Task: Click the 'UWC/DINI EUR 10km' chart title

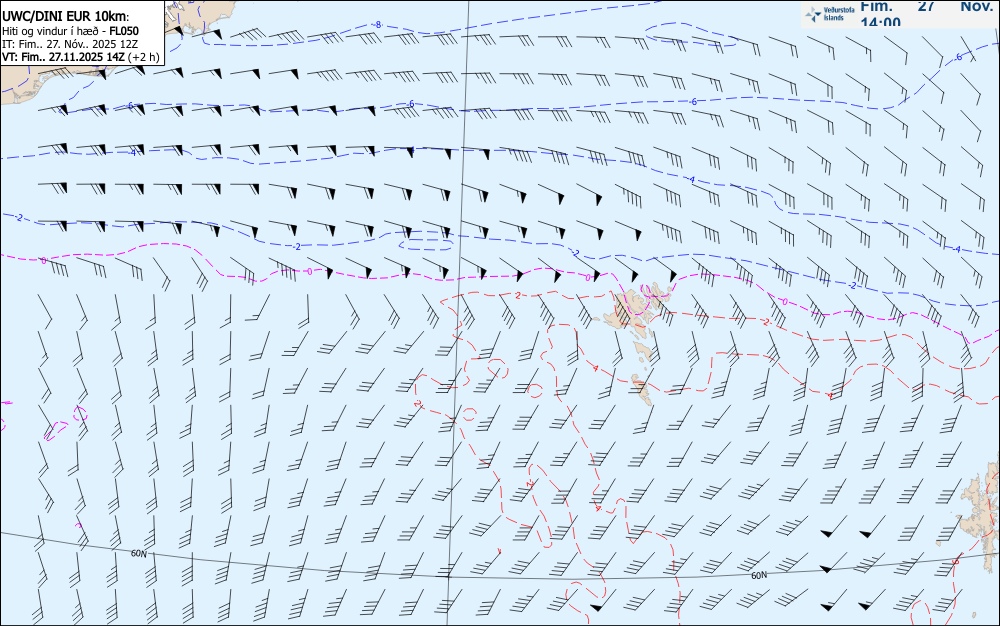Action: click(65, 17)
